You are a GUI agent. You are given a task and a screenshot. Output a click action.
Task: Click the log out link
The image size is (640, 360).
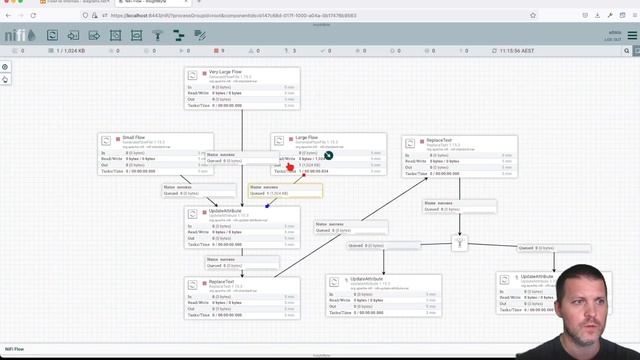pos(612,39)
